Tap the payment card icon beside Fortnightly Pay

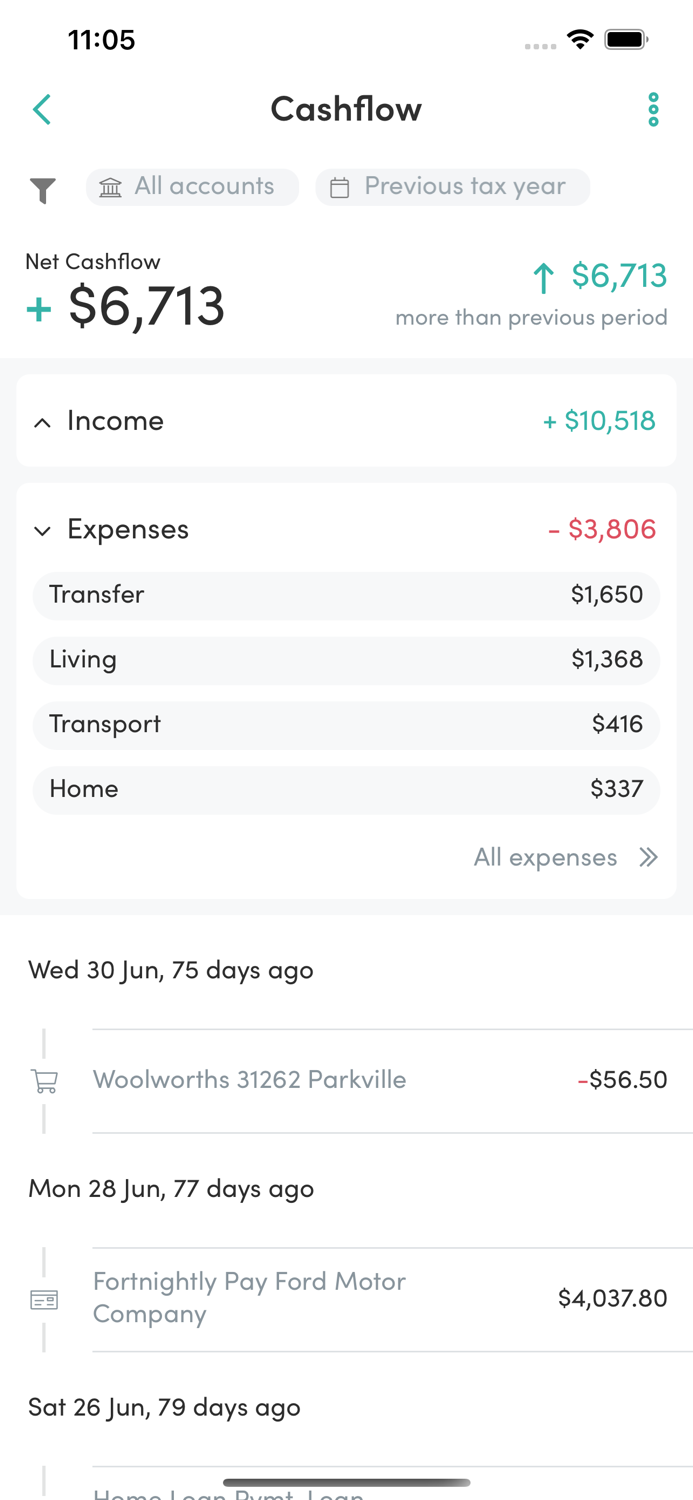43,1299
